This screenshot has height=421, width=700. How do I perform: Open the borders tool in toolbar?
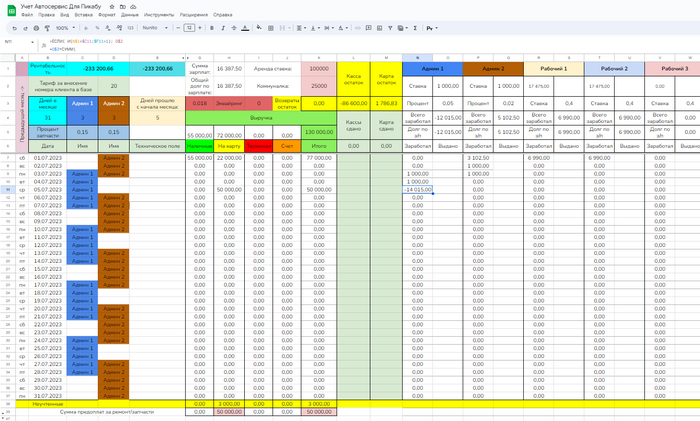pos(269,28)
